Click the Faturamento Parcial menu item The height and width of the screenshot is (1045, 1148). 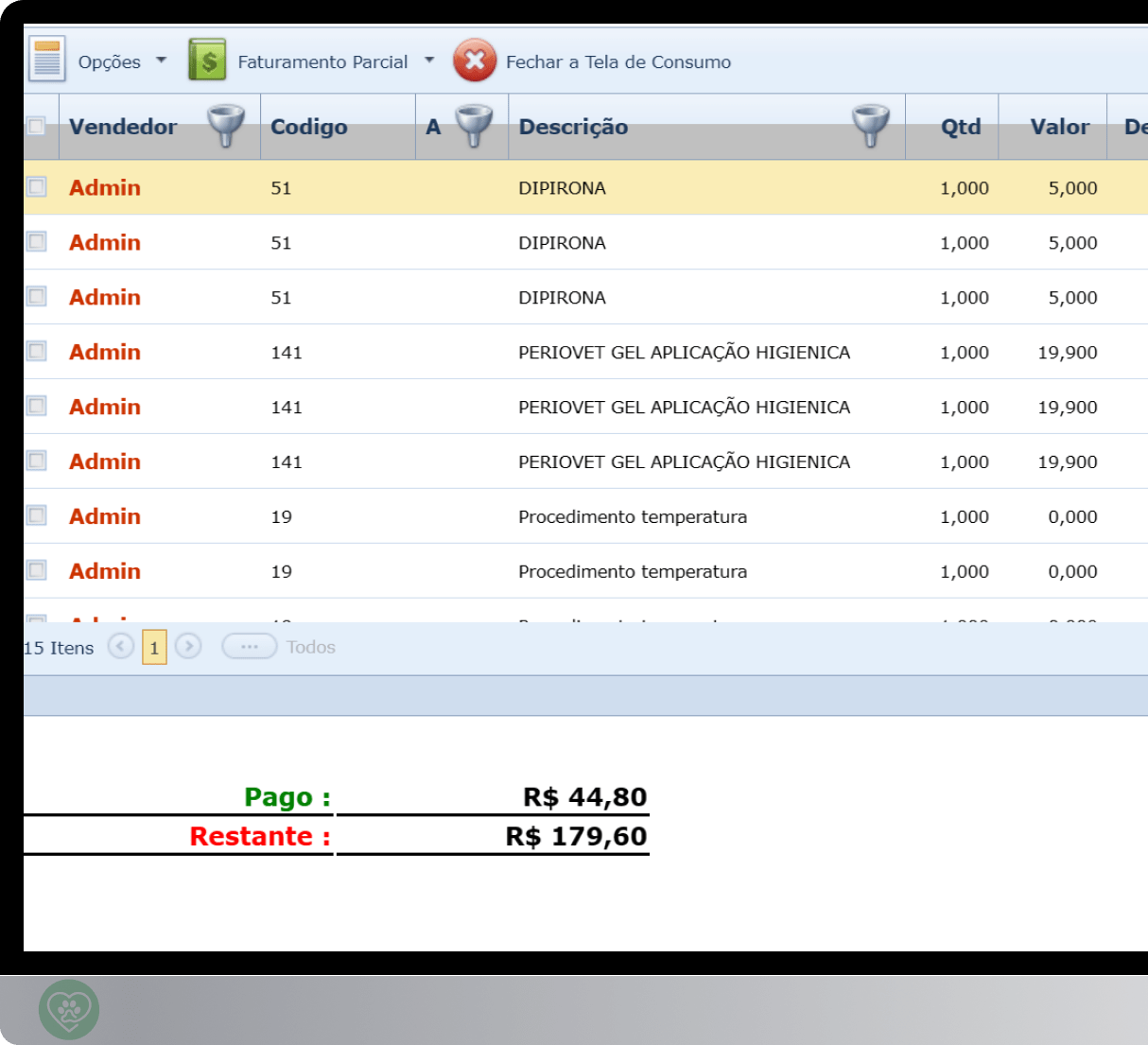pyautogui.click(x=325, y=61)
